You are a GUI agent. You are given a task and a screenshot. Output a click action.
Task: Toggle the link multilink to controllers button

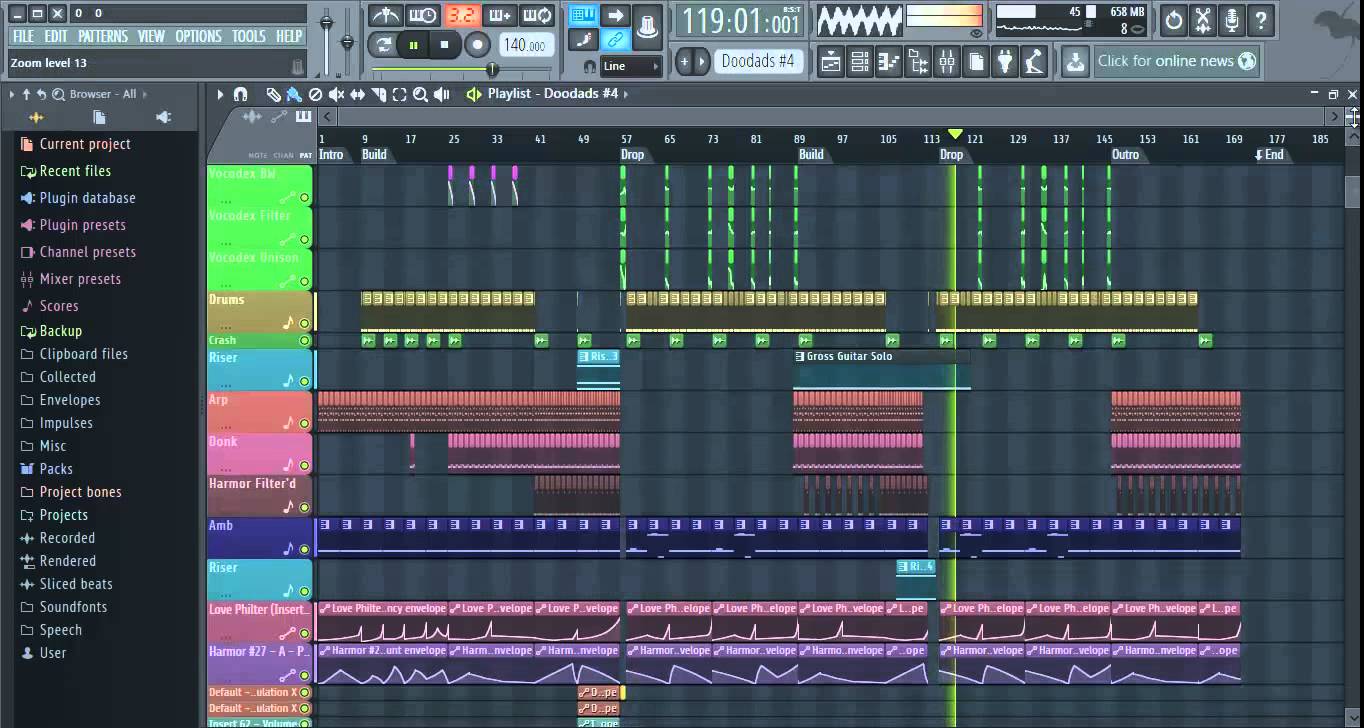click(x=615, y=40)
